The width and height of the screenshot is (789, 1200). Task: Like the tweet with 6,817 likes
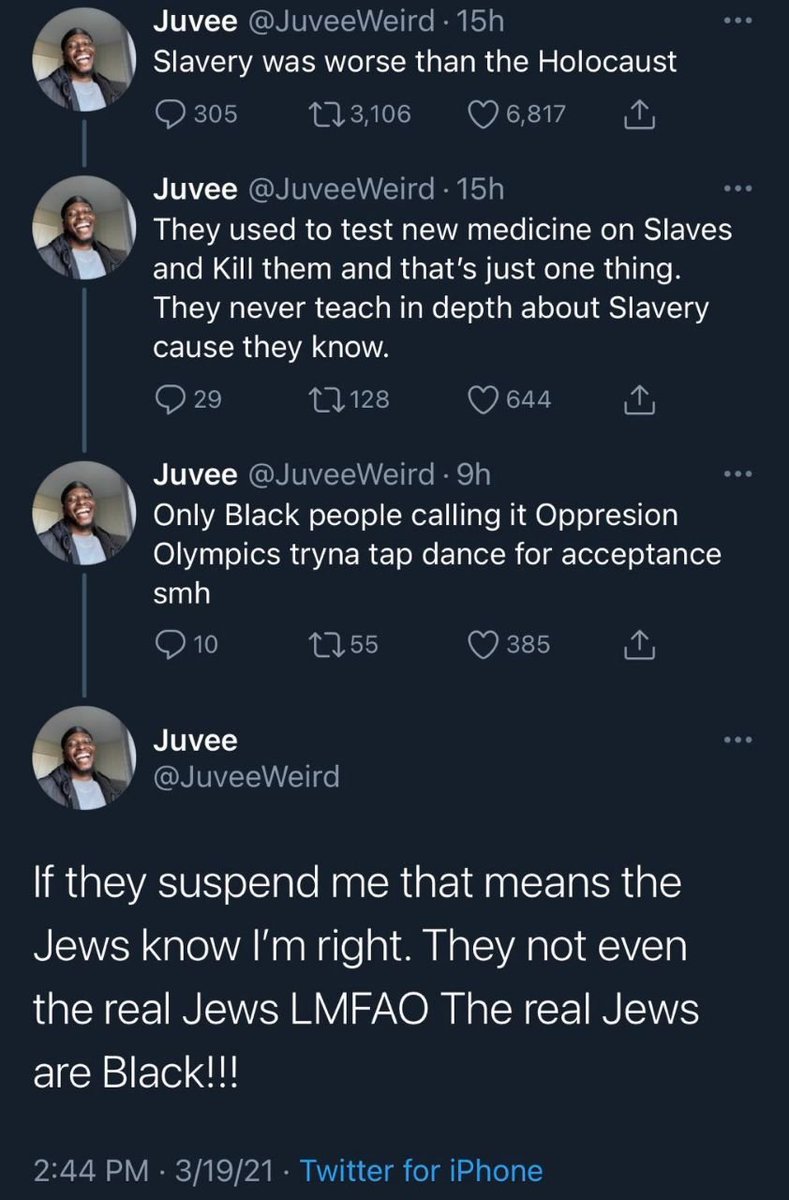(484, 114)
